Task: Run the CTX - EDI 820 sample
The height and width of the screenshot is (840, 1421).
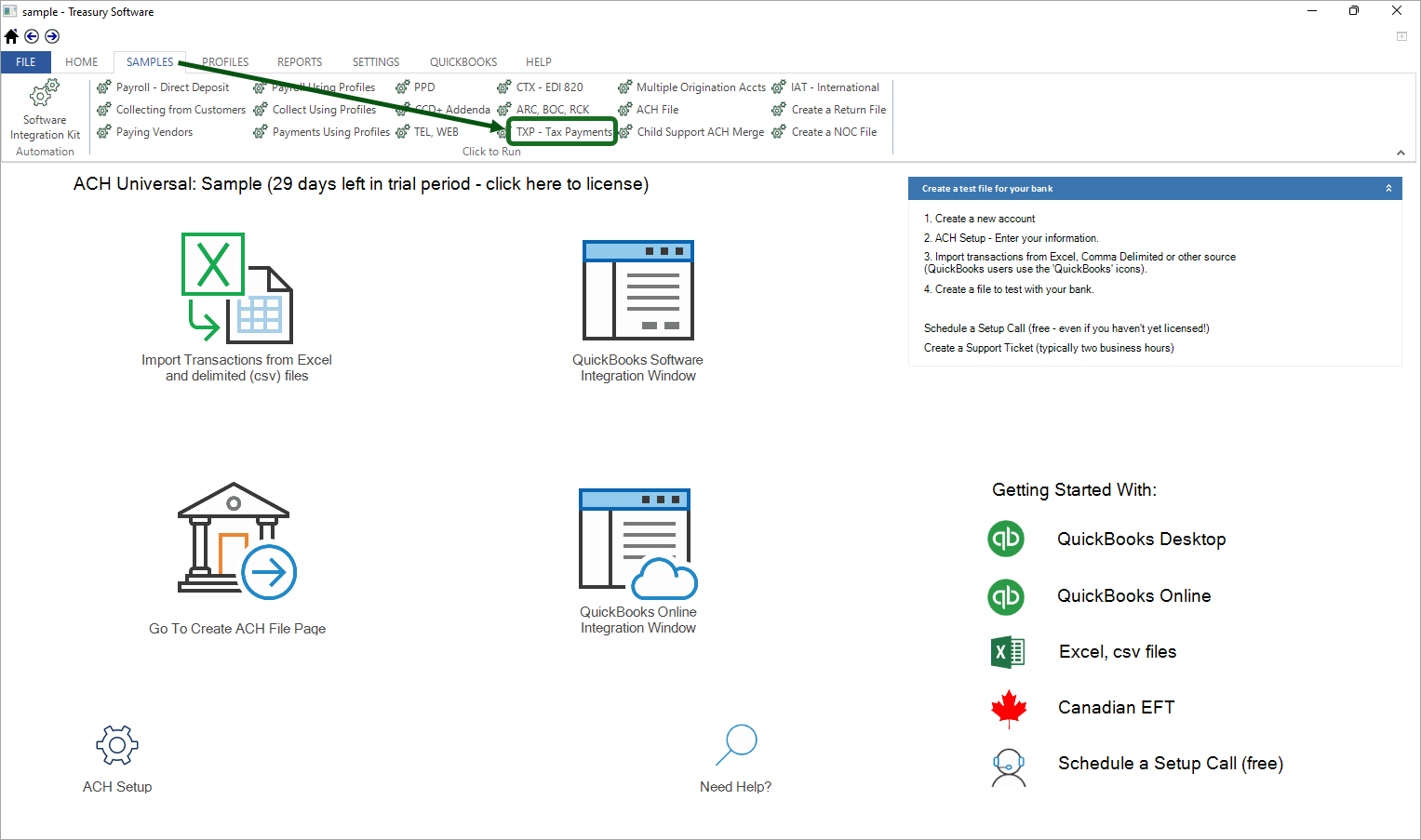Action: pyautogui.click(x=541, y=87)
